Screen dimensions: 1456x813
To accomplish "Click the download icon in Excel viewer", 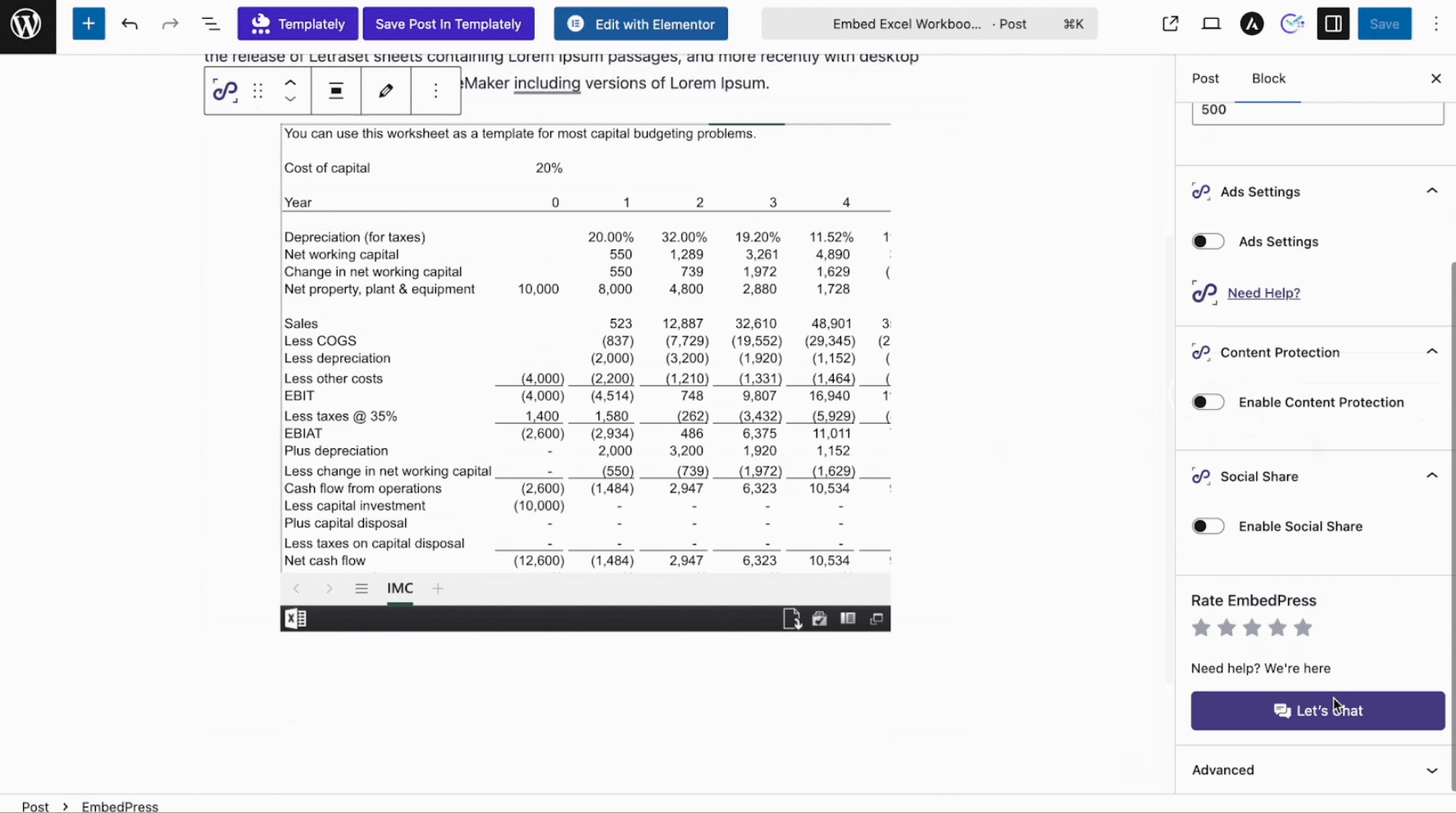I will pos(791,619).
